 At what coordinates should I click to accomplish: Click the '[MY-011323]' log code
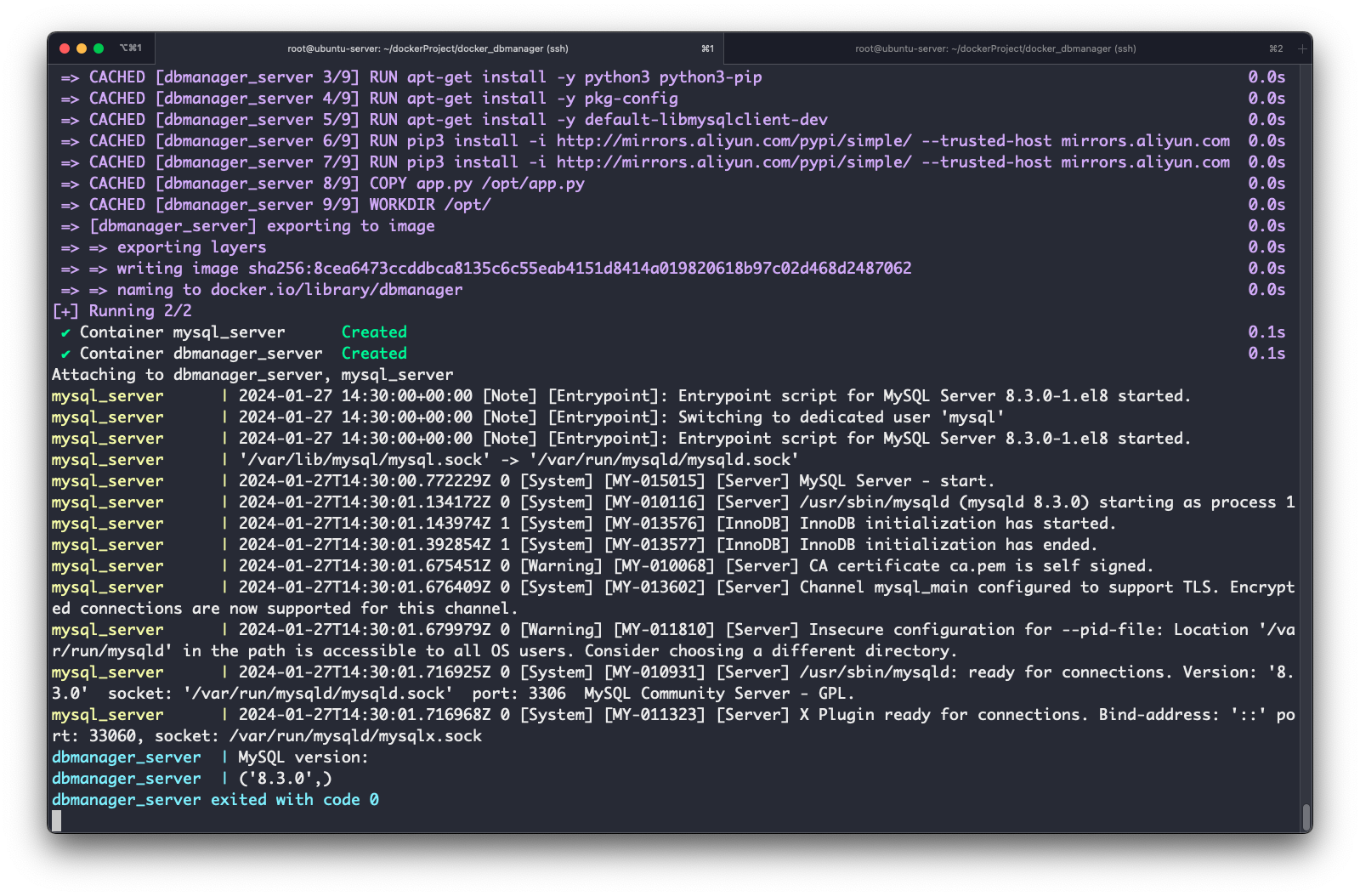[x=654, y=715]
